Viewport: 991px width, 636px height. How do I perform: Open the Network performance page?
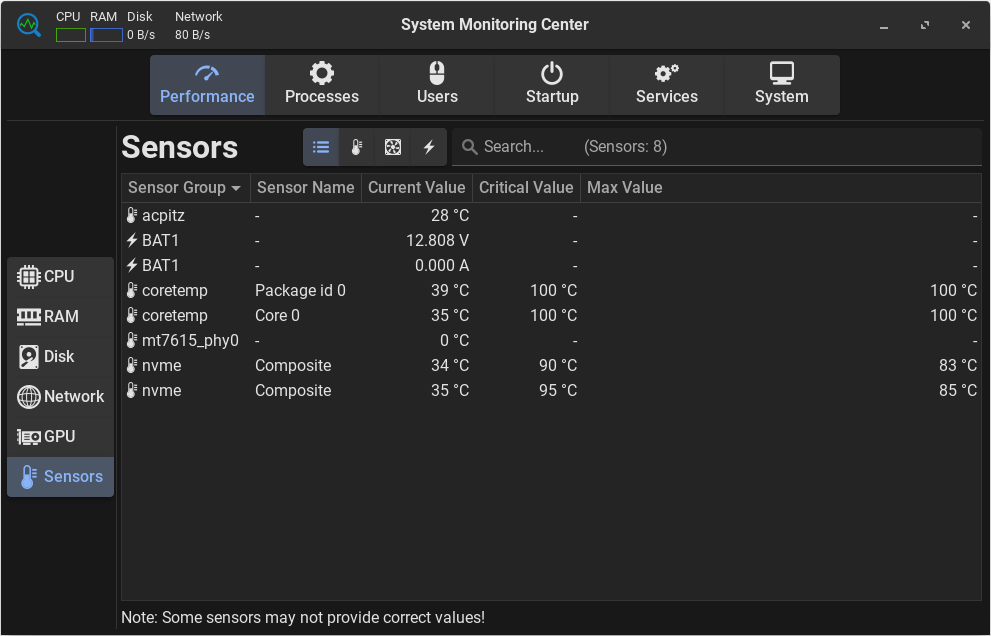(60, 397)
